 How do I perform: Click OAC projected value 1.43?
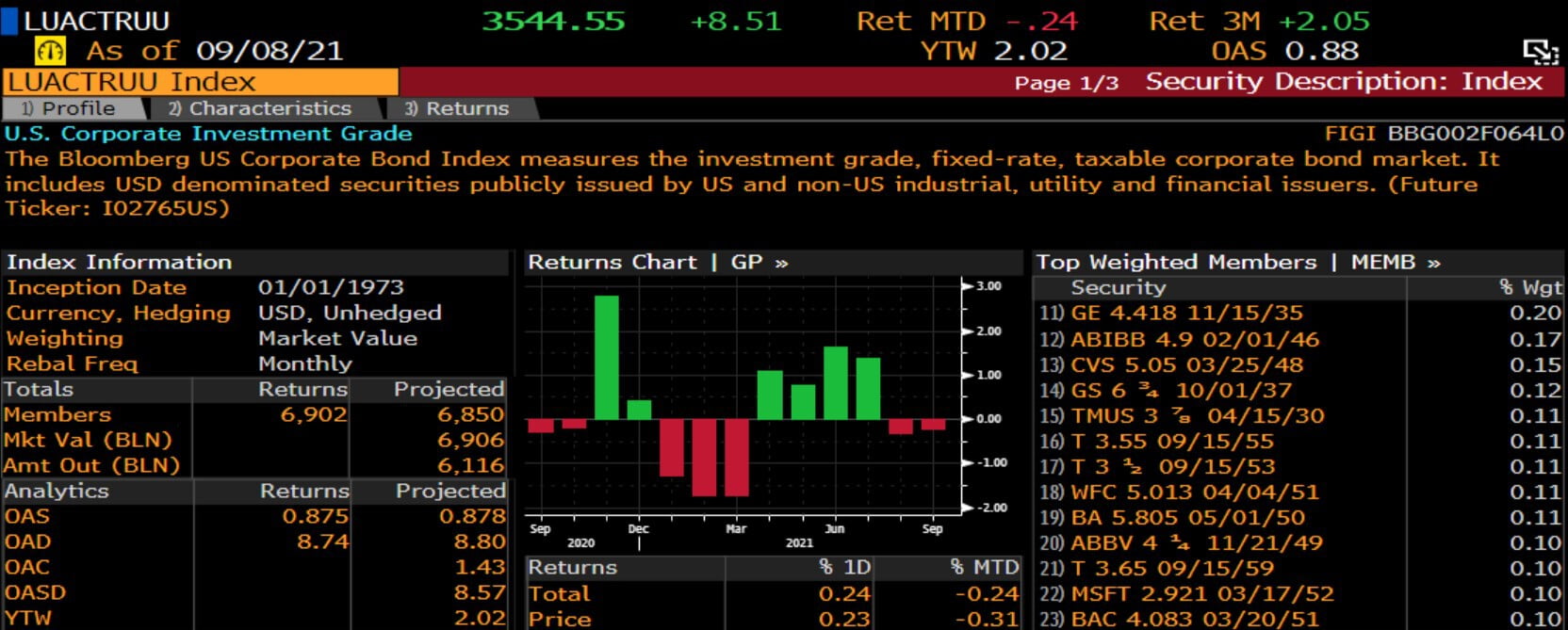pyautogui.click(x=481, y=567)
